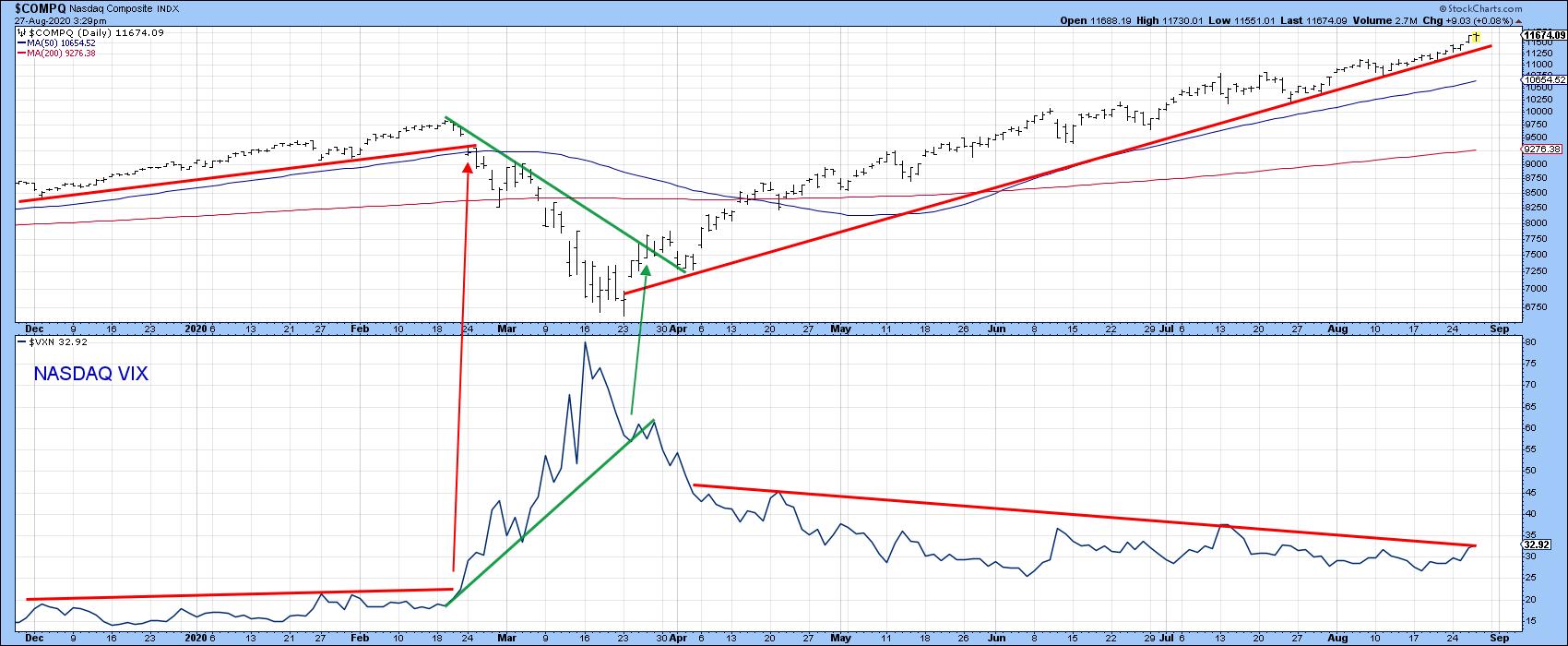
Task: Click 'Feb' on the upper panel date axis
Action: click(360, 328)
